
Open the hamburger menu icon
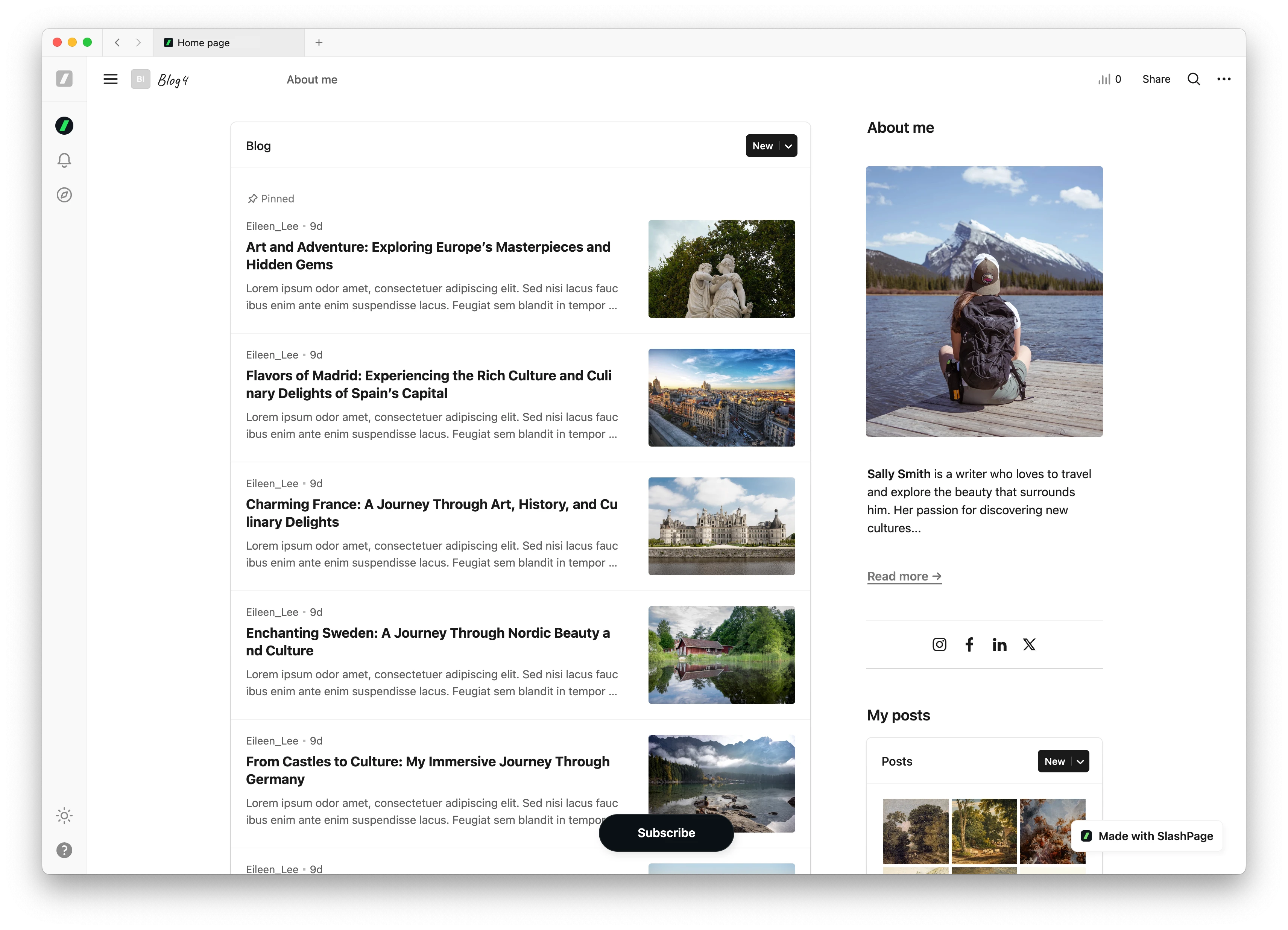[x=110, y=79]
